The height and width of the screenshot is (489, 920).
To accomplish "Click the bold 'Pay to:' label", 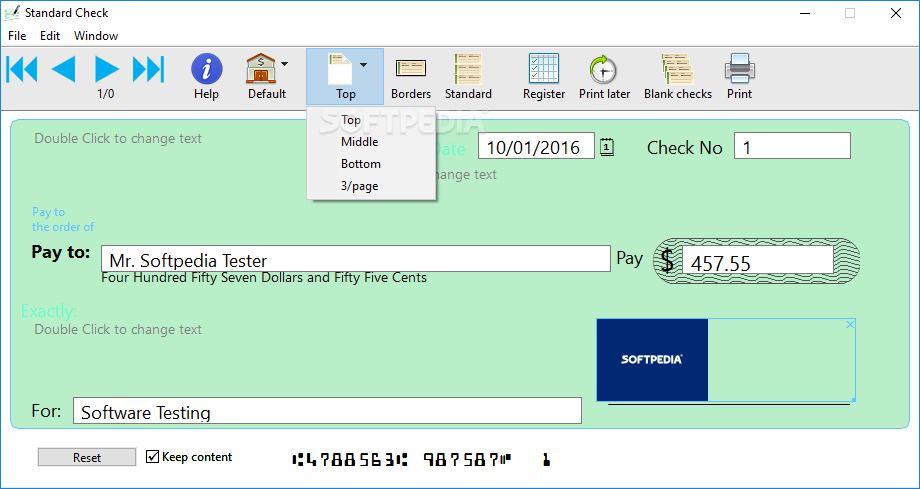I will point(60,252).
